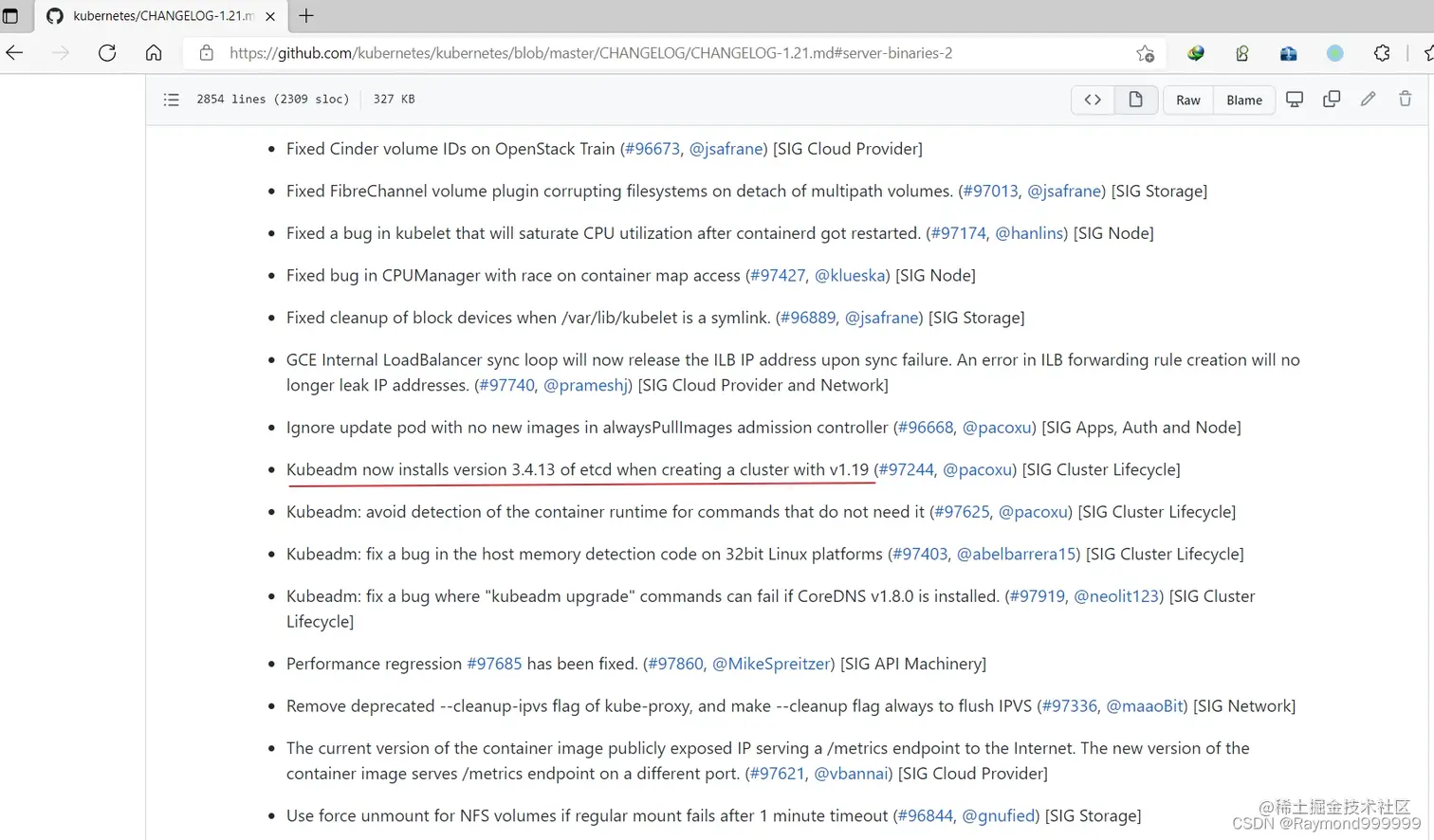Open the green outlined extension icon
1434x840 pixels.
(1242, 53)
